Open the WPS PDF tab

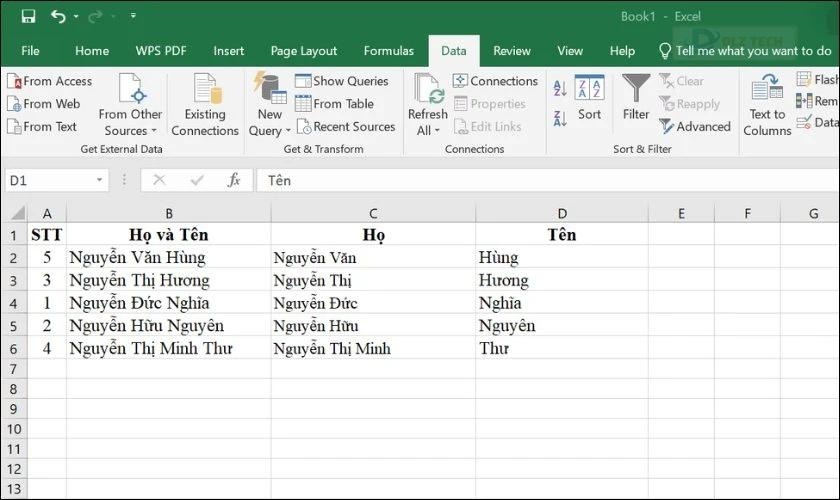pos(161,51)
